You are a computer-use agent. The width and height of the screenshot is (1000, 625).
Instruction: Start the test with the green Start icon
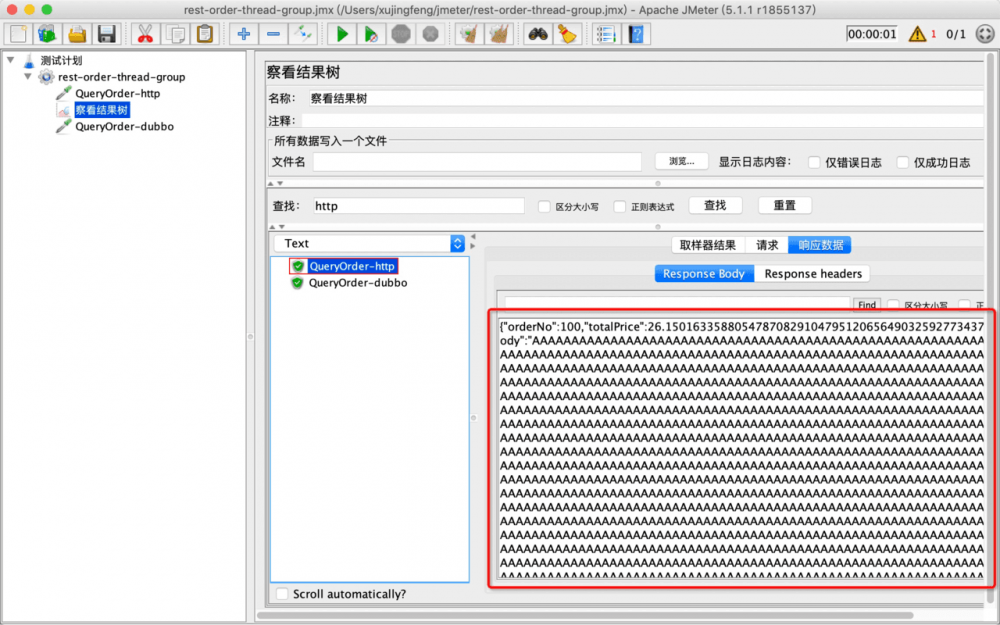tap(341, 33)
